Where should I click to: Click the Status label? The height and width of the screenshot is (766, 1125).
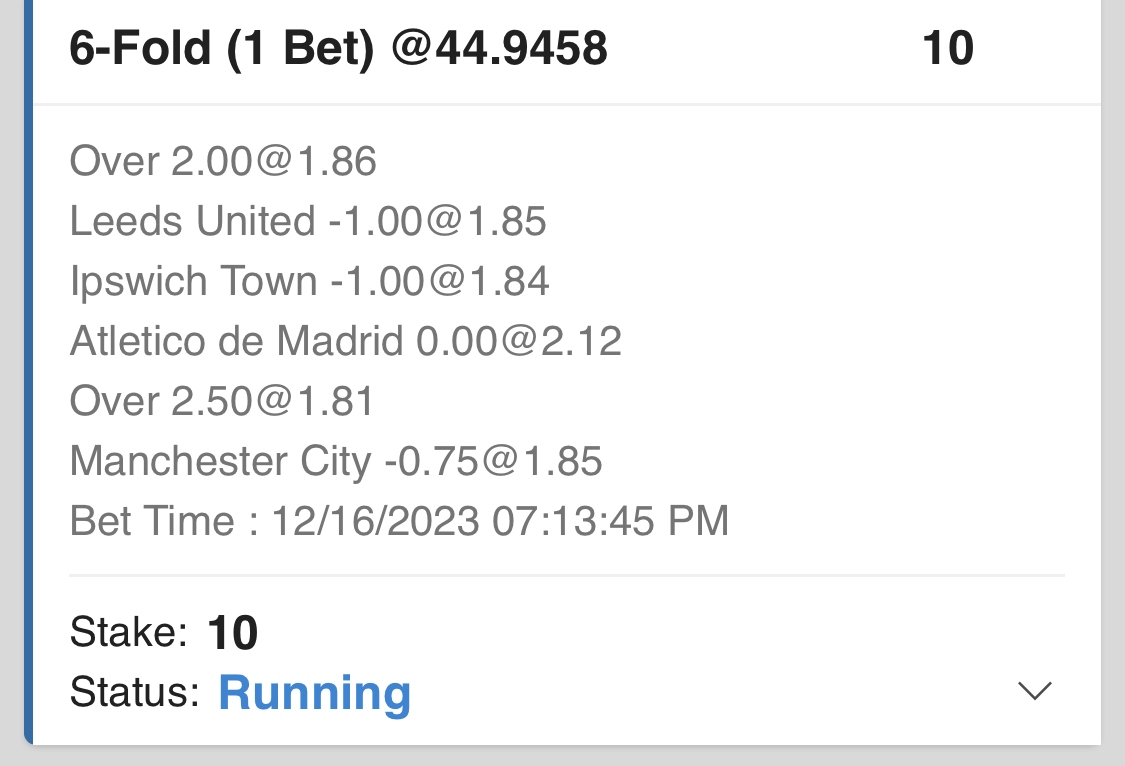pos(135,692)
